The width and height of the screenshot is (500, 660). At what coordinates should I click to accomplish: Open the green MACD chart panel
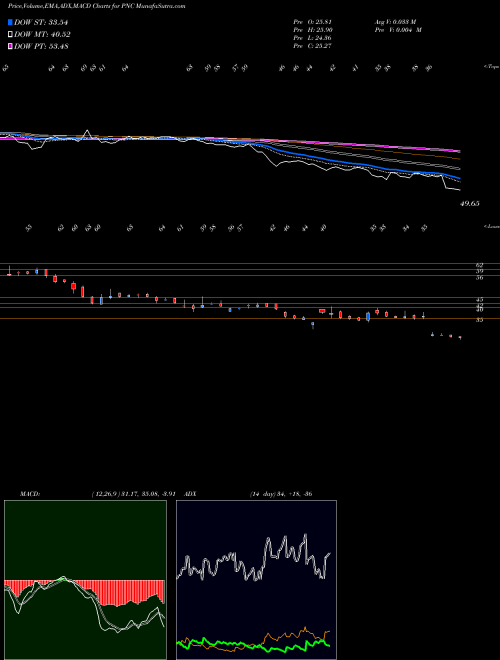85,580
